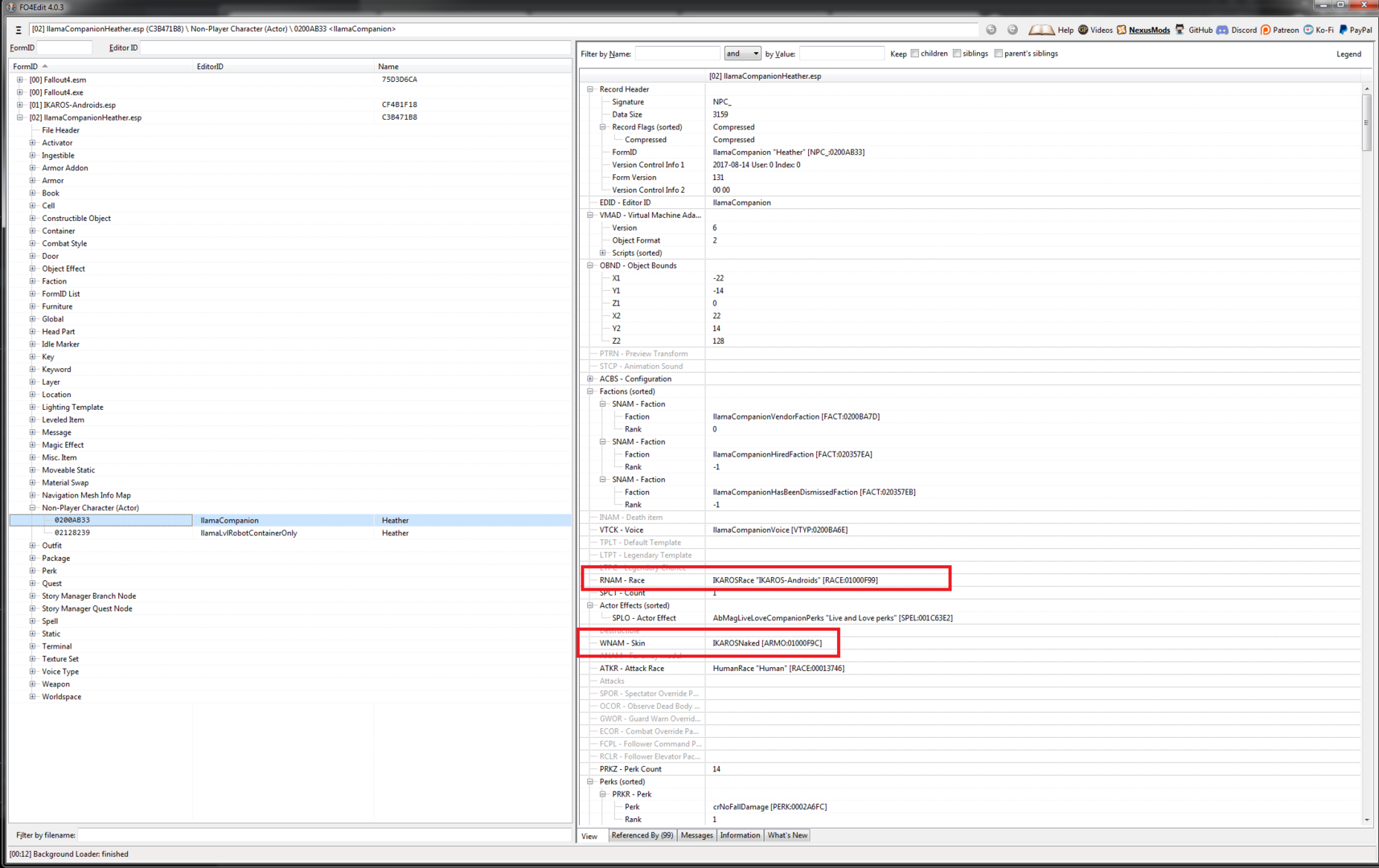Switch to Referenced By (99) tab

642,836
